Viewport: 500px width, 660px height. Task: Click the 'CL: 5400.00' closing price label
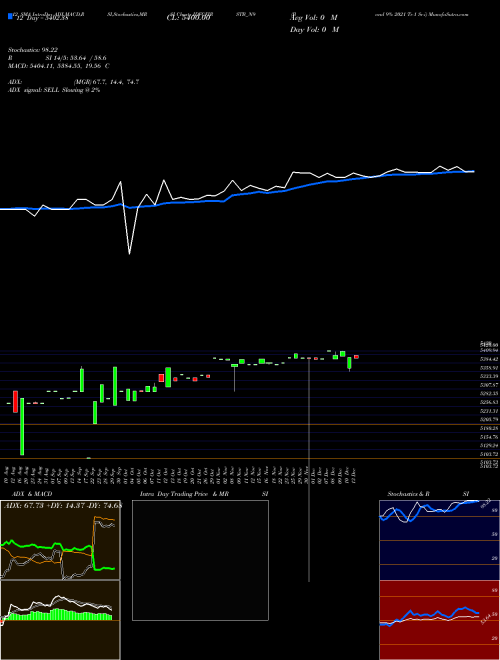point(189,18)
